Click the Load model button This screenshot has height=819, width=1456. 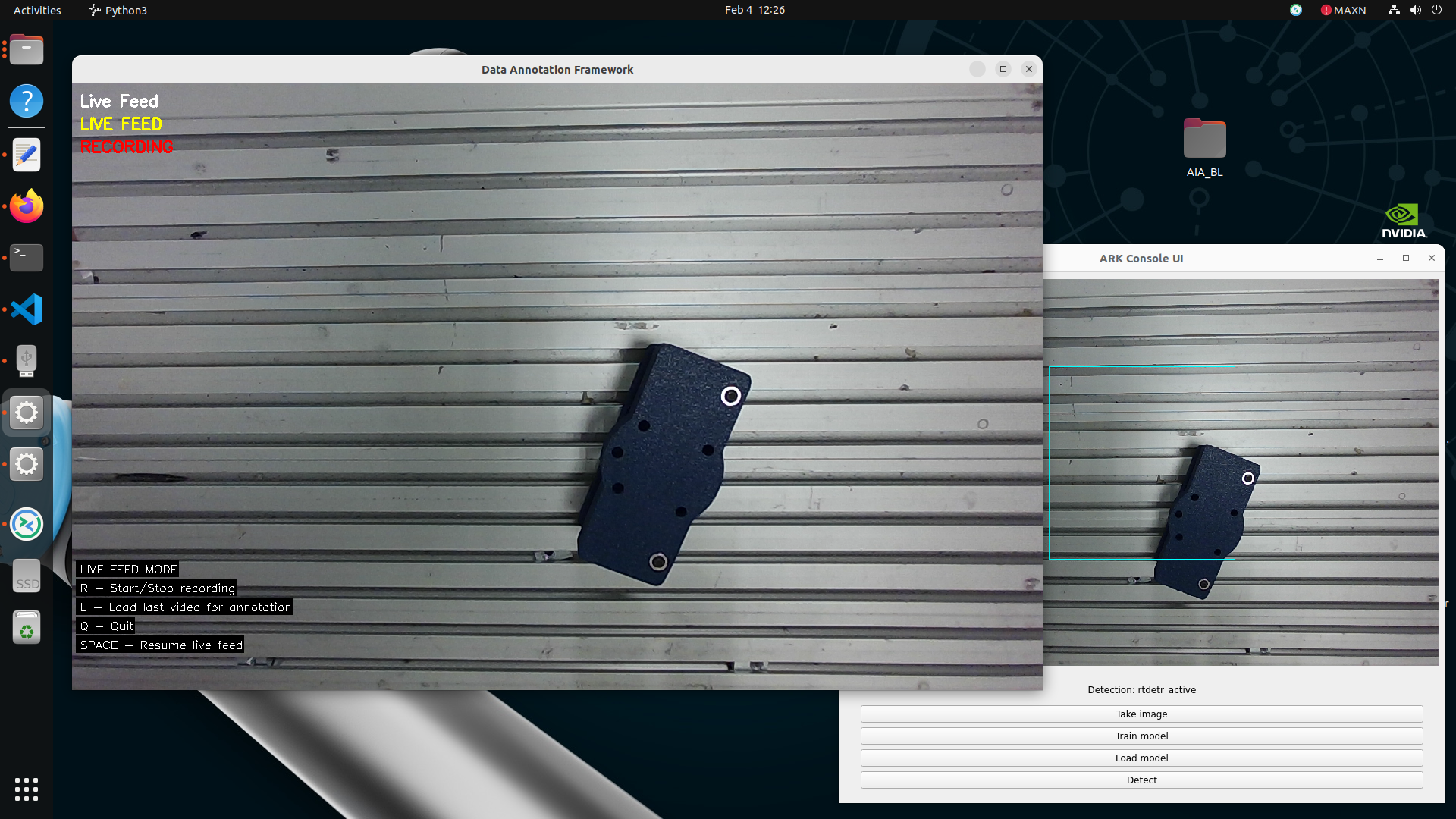coord(1141,758)
